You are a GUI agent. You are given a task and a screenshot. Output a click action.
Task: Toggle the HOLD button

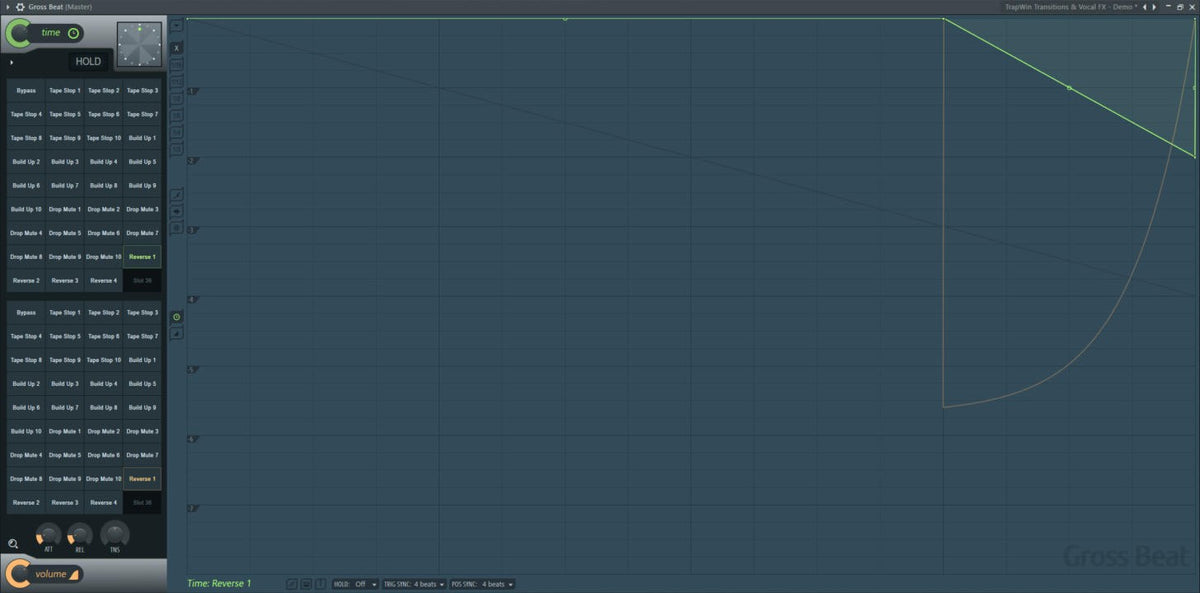click(x=88, y=61)
